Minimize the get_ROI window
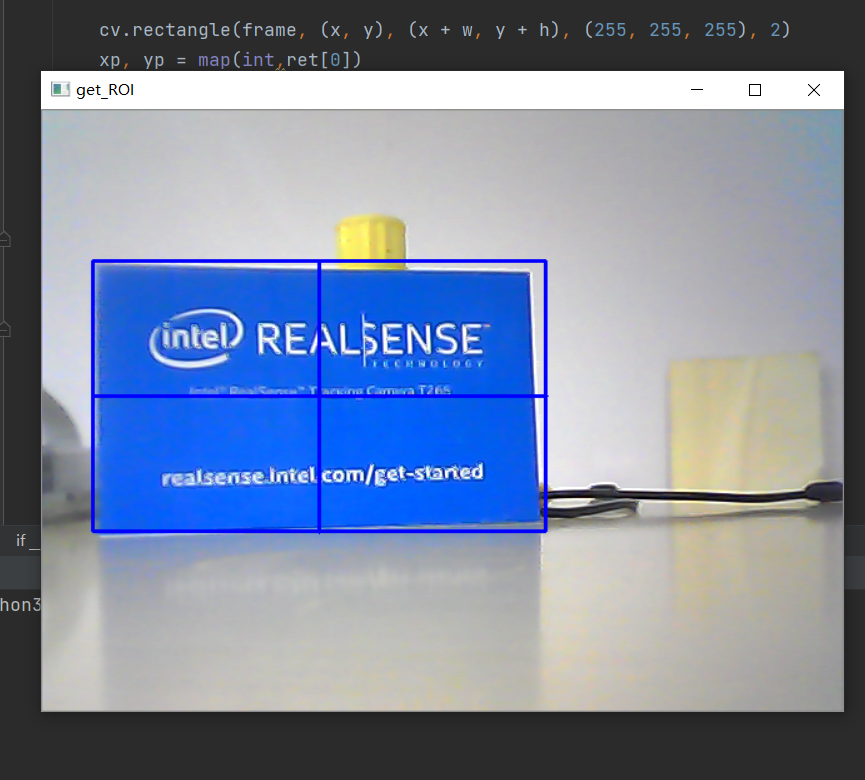Image resolution: width=865 pixels, height=780 pixels. click(697, 90)
